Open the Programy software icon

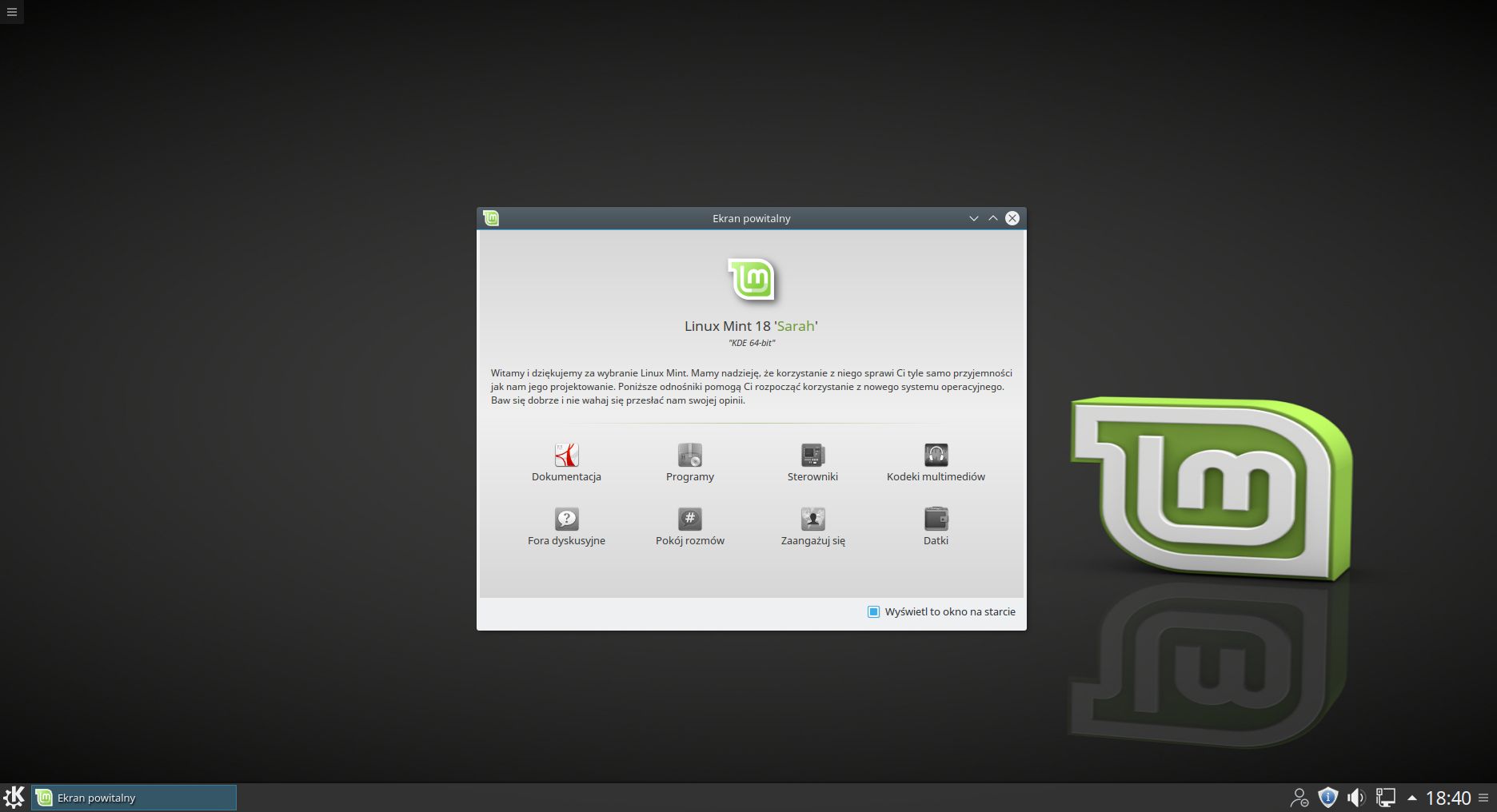(689, 455)
